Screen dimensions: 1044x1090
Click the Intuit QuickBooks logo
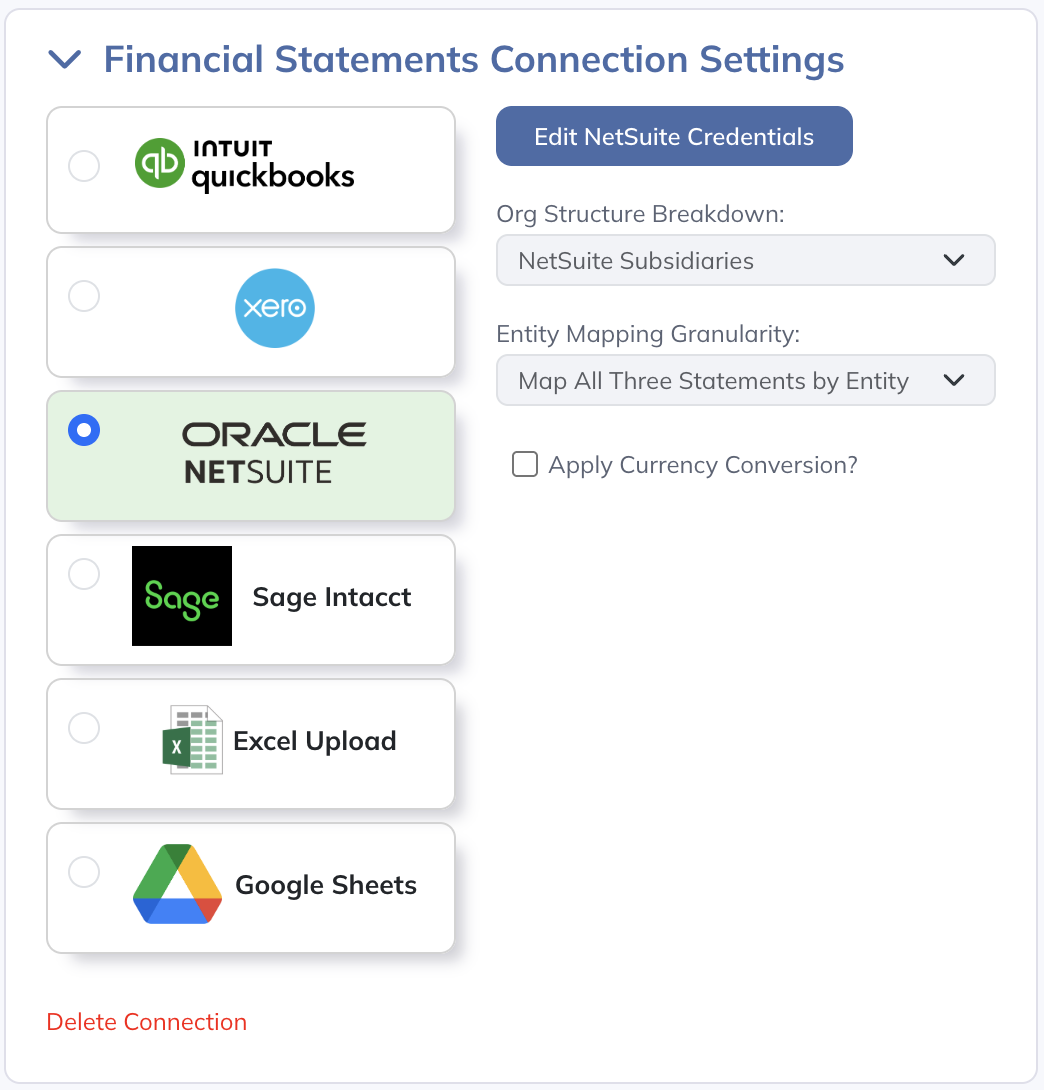[245, 165]
